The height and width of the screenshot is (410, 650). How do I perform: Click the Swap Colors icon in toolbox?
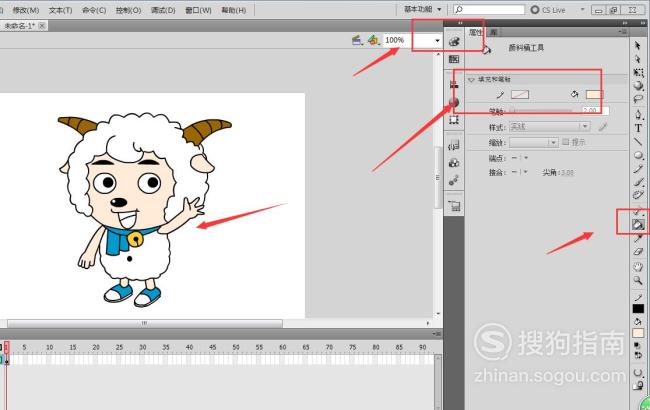click(x=638, y=355)
